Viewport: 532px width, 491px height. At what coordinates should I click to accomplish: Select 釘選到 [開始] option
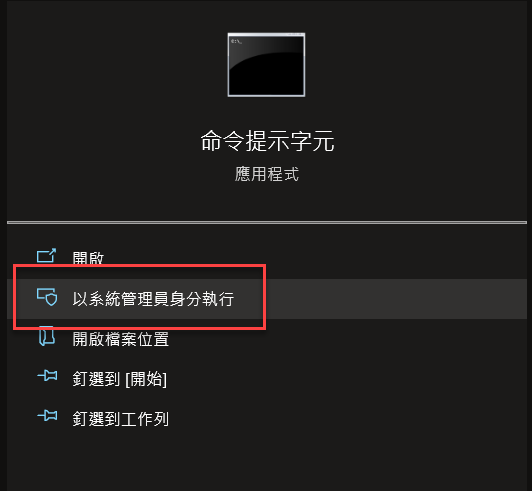119,379
